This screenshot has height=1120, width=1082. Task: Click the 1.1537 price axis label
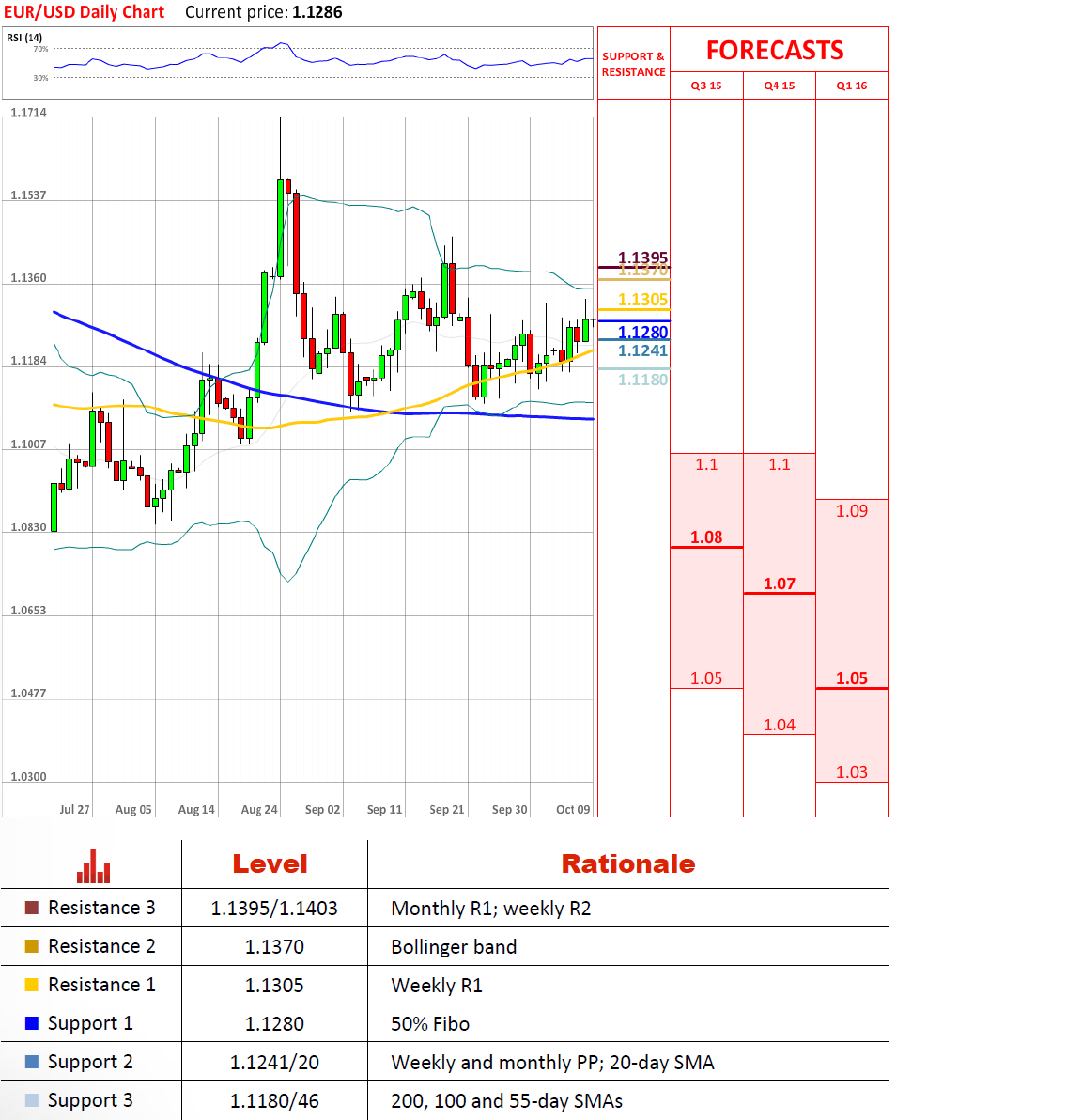[28, 195]
